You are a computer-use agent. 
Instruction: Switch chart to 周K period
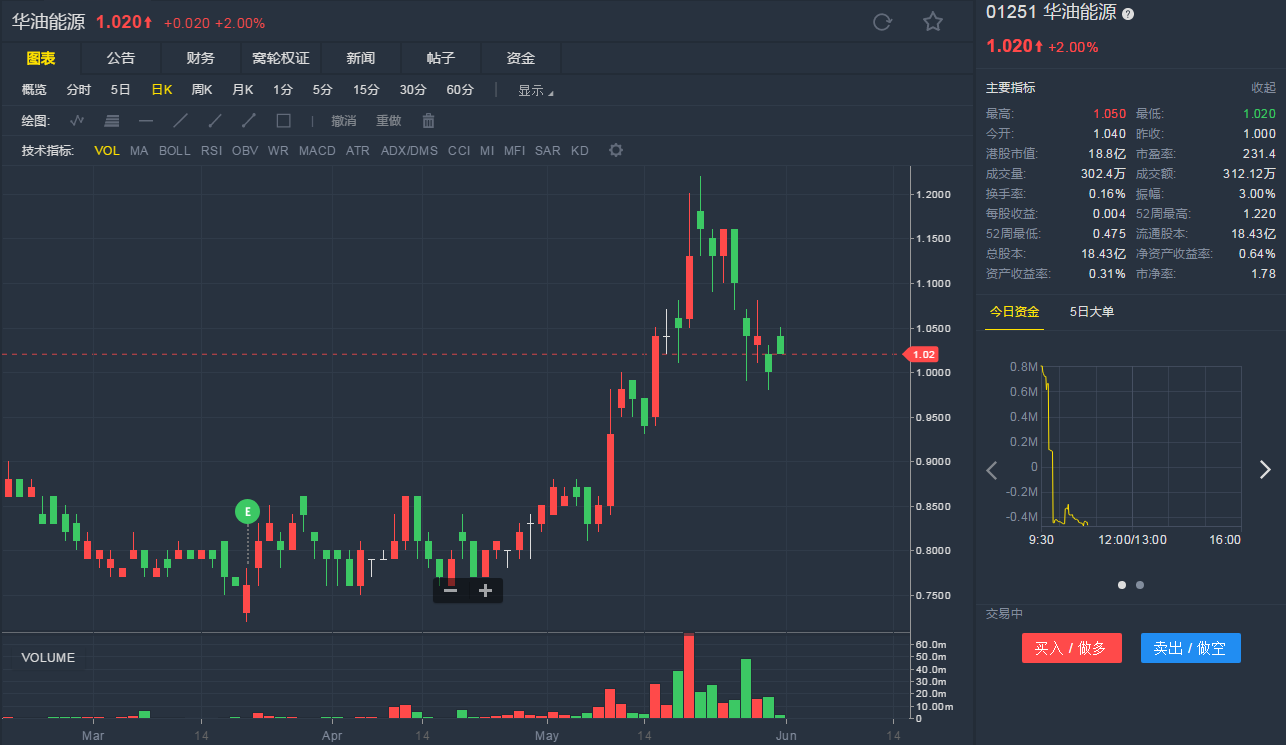tap(202, 90)
